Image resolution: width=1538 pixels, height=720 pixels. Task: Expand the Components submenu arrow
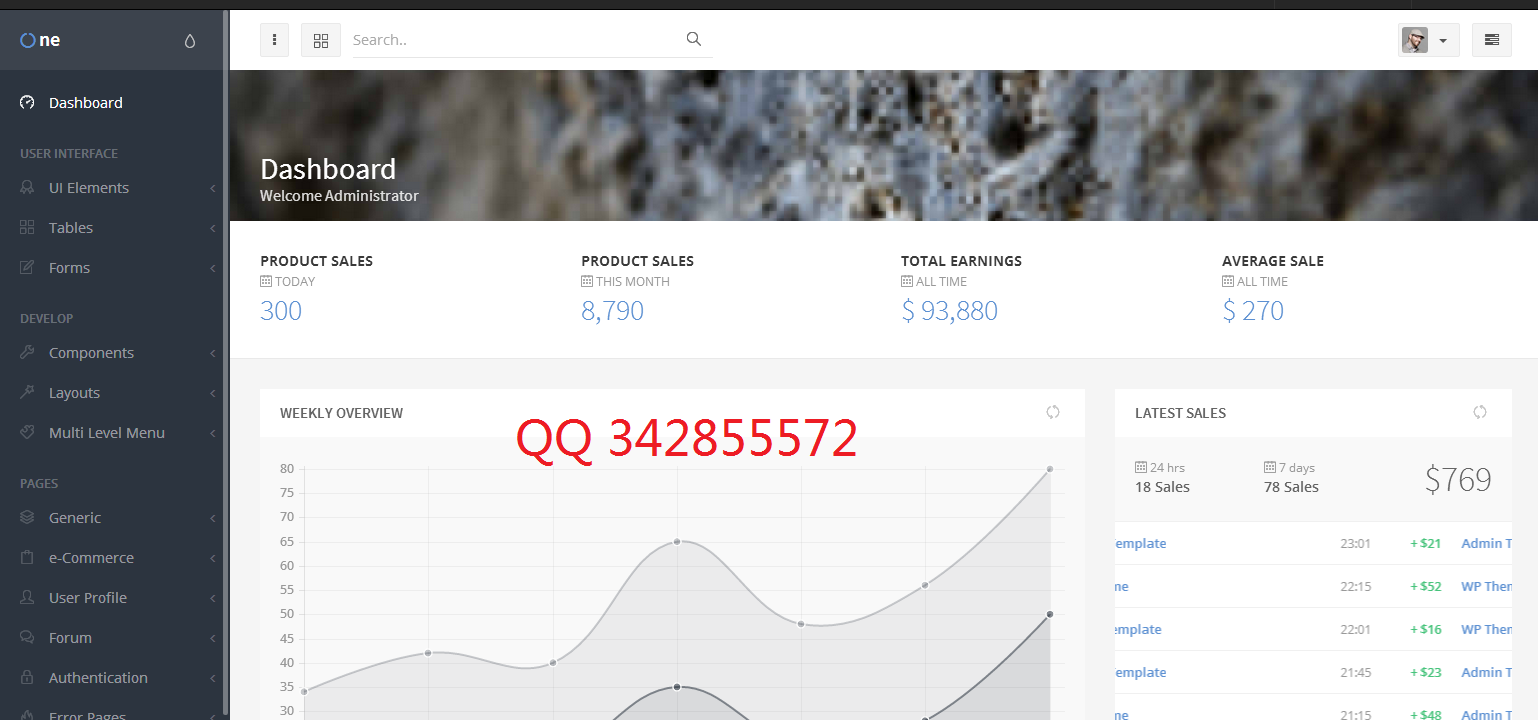(x=213, y=353)
